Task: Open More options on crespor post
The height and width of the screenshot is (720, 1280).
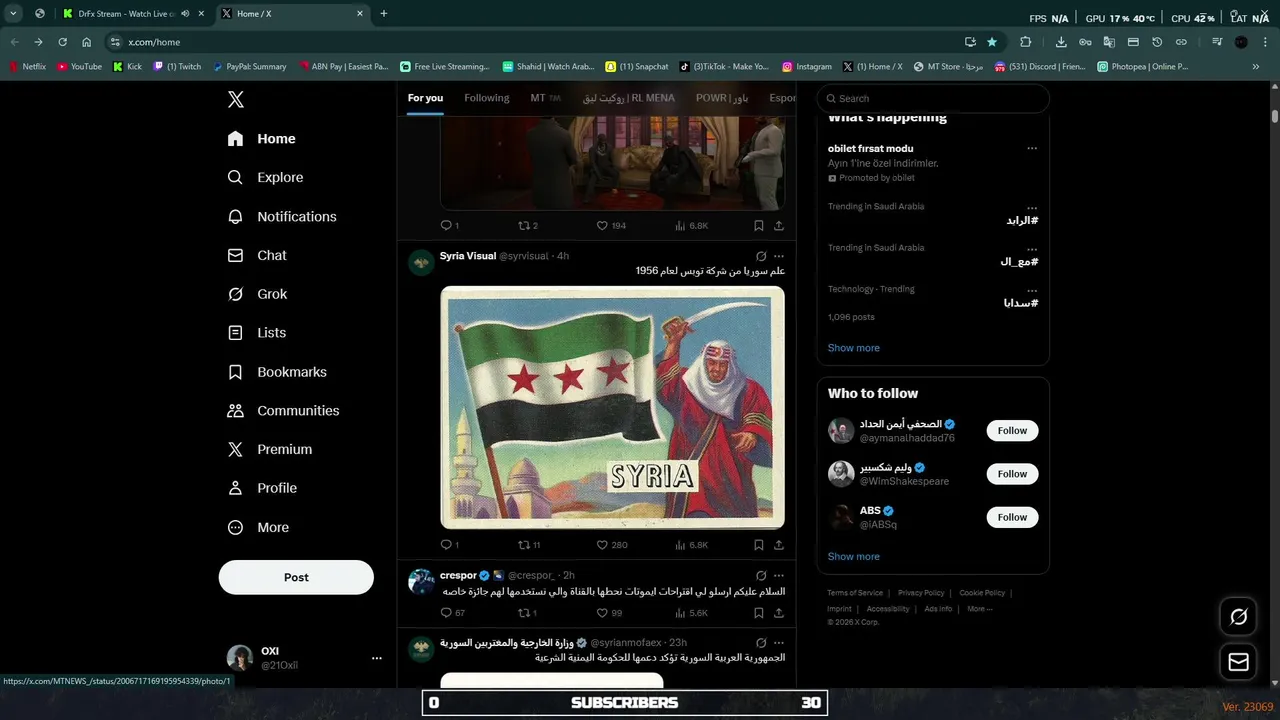Action: pyautogui.click(x=779, y=576)
